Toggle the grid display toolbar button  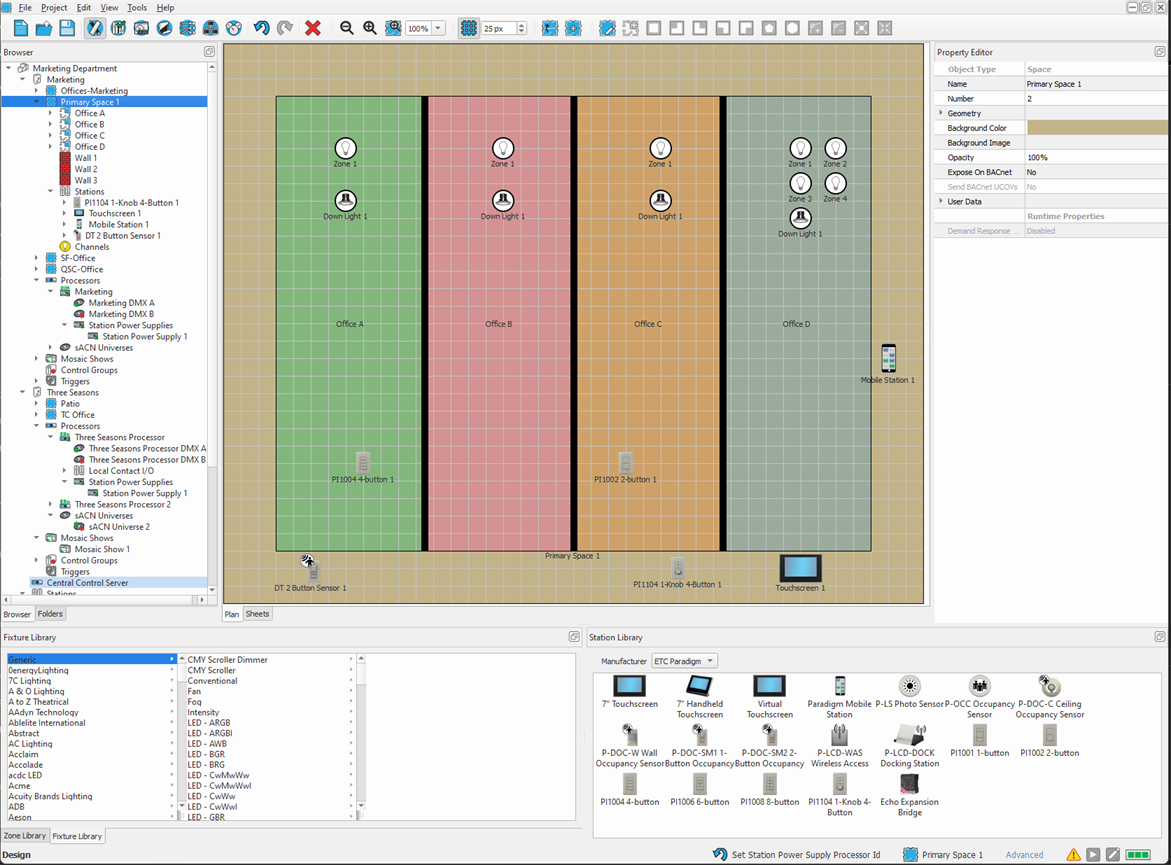[468, 28]
